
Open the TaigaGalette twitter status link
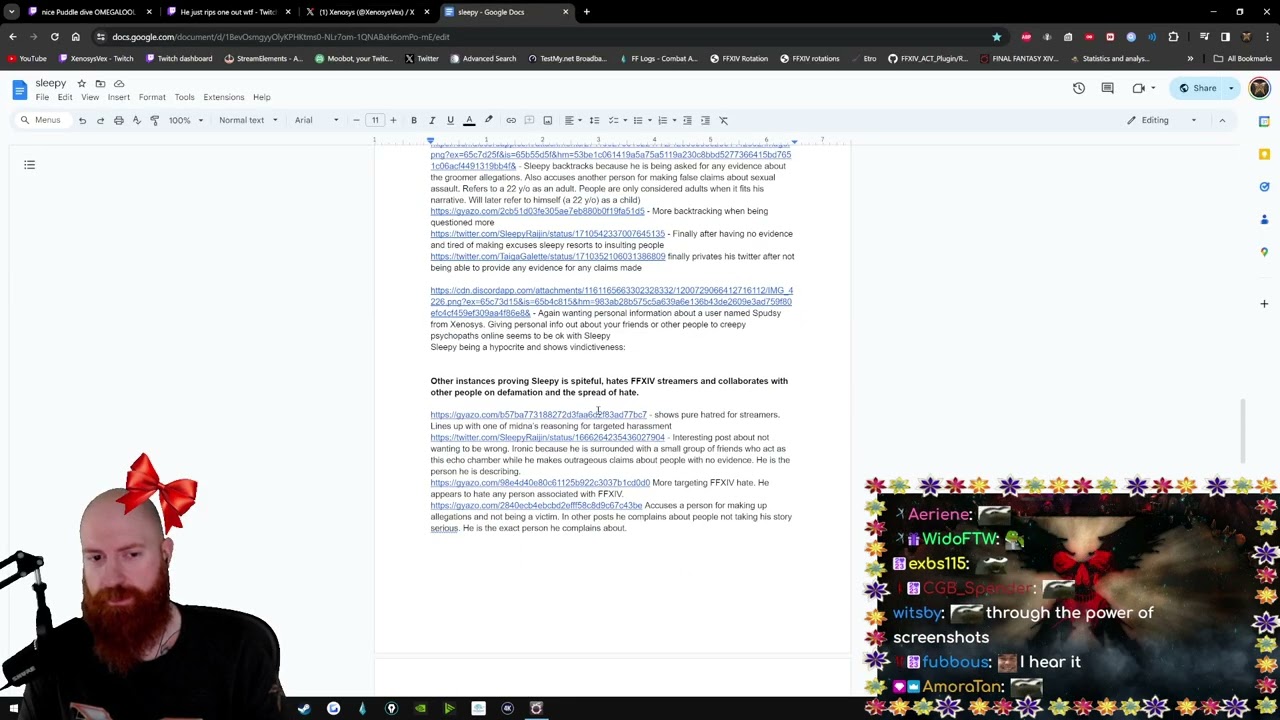(548, 256)
